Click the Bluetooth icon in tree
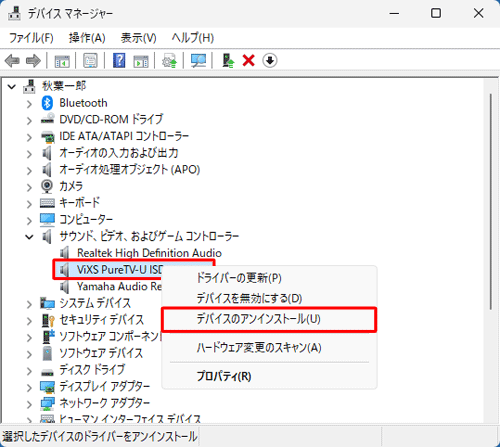 [47, 103]
